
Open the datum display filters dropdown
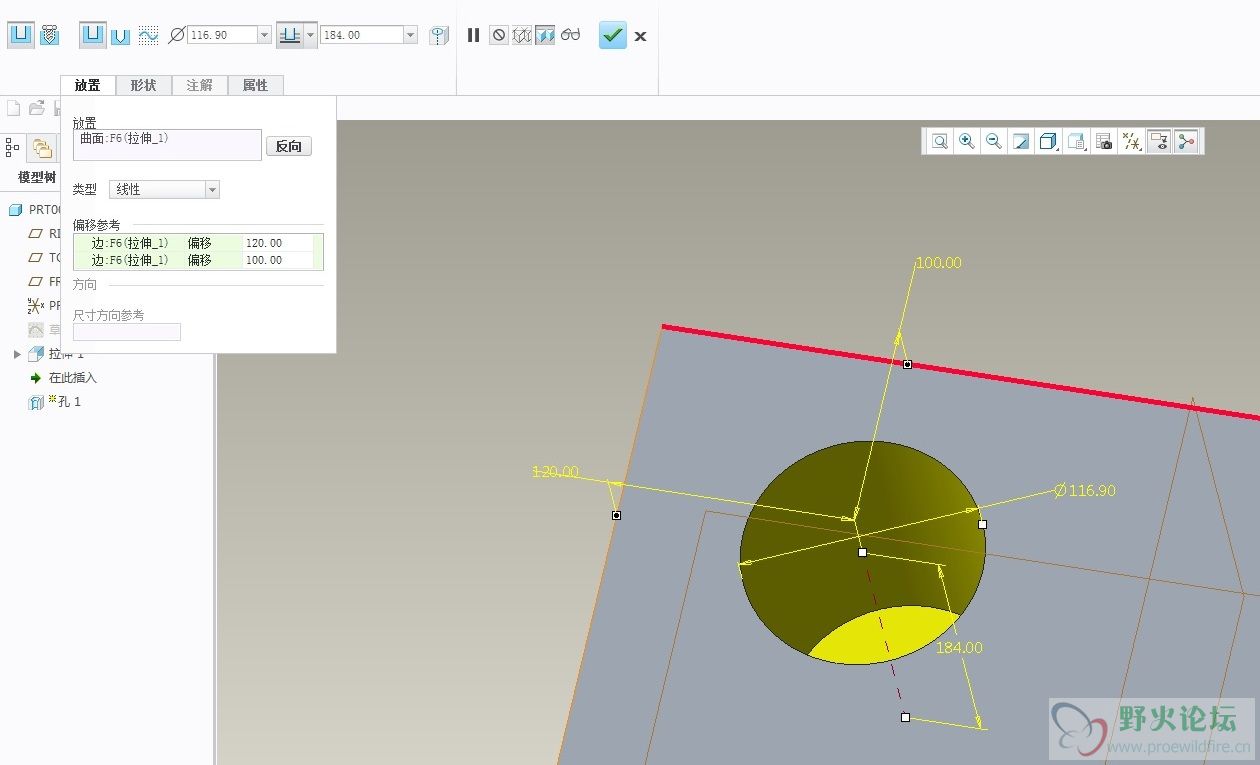1132,142
